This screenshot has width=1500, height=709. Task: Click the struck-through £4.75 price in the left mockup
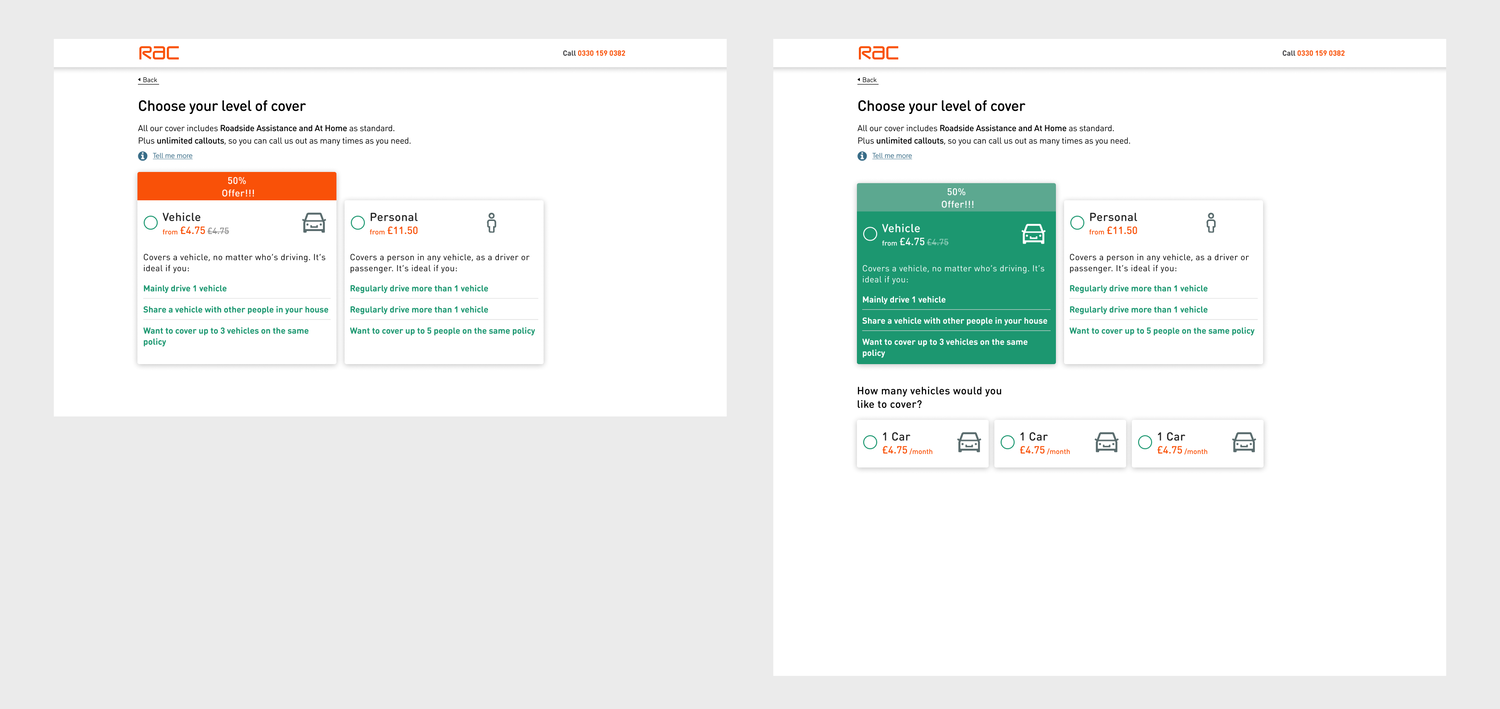click(x=218, y=231)
